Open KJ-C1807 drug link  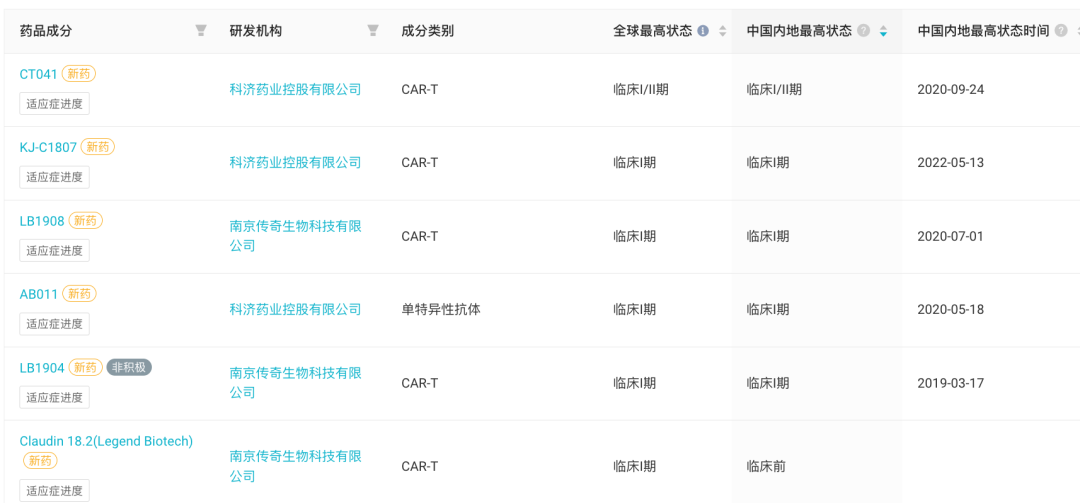pyautogui.click(x=48, y=147)
